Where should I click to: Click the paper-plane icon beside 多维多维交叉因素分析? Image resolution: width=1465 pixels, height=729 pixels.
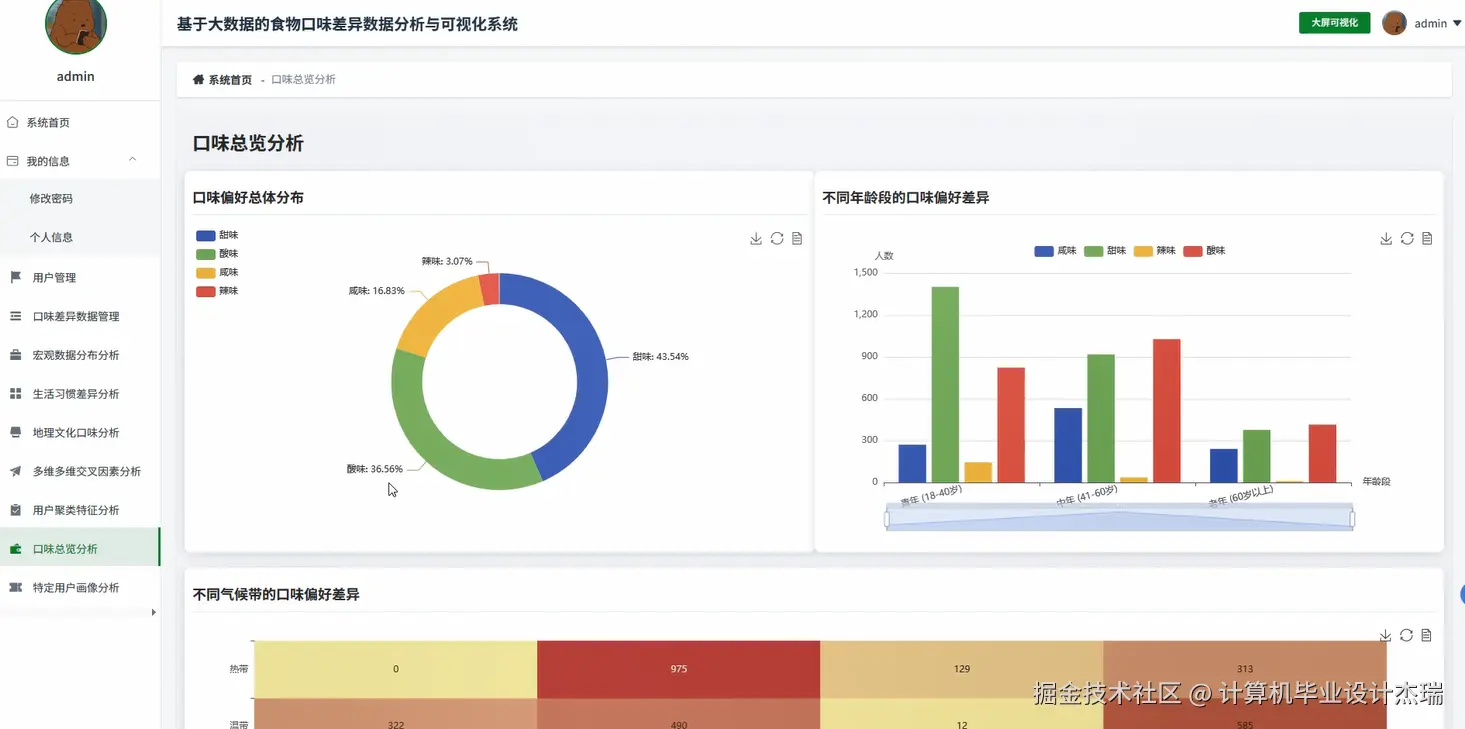point(15,471)
